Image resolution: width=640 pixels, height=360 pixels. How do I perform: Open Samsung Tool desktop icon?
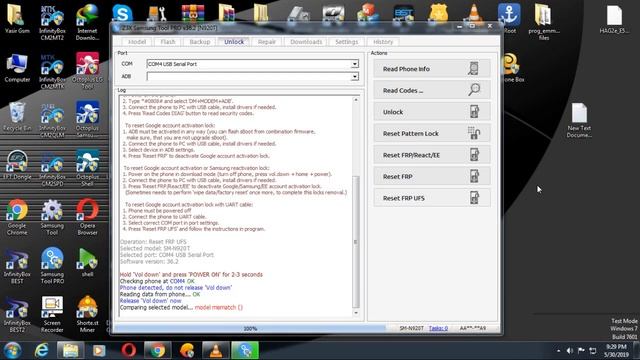(x=52, y=217)
